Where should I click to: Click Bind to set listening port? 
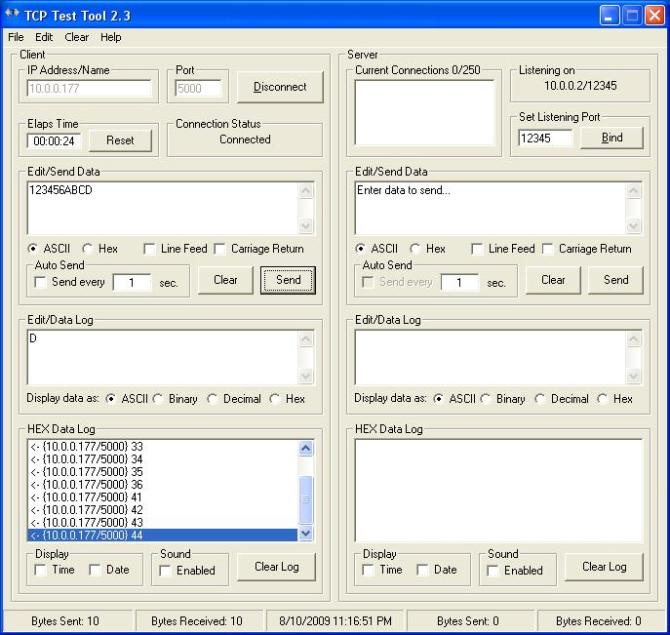pos(612,138)
